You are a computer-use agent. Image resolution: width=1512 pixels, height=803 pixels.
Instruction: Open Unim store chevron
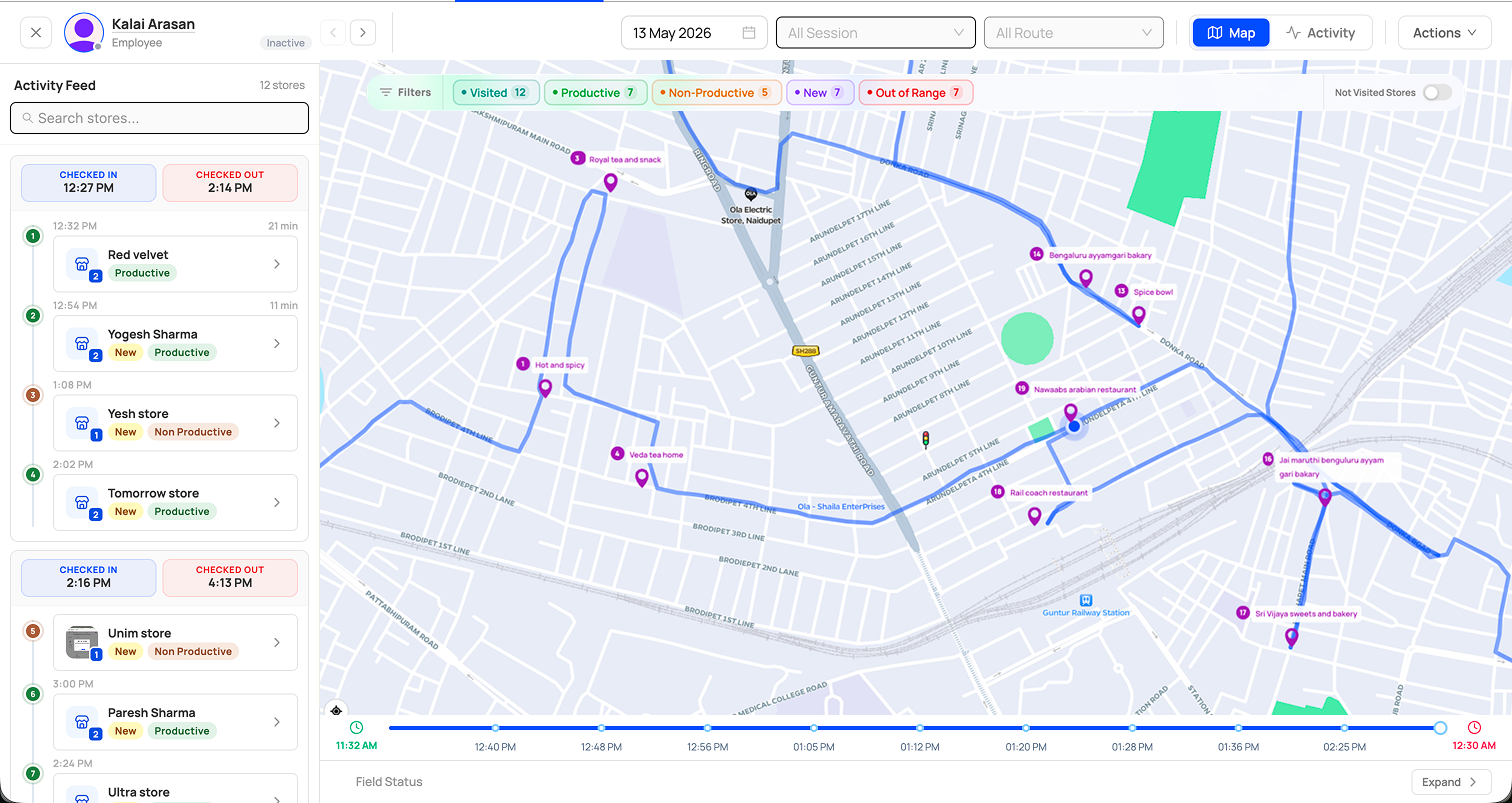pos(277,642)
